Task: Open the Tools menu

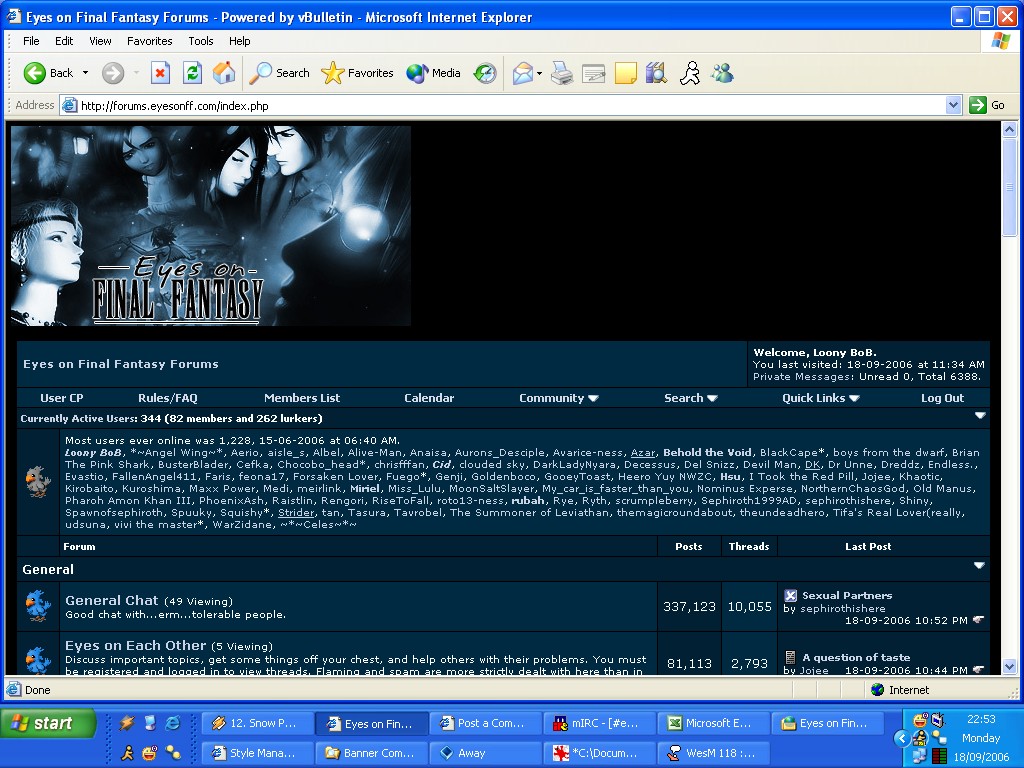Action: (x=200, y=41)
